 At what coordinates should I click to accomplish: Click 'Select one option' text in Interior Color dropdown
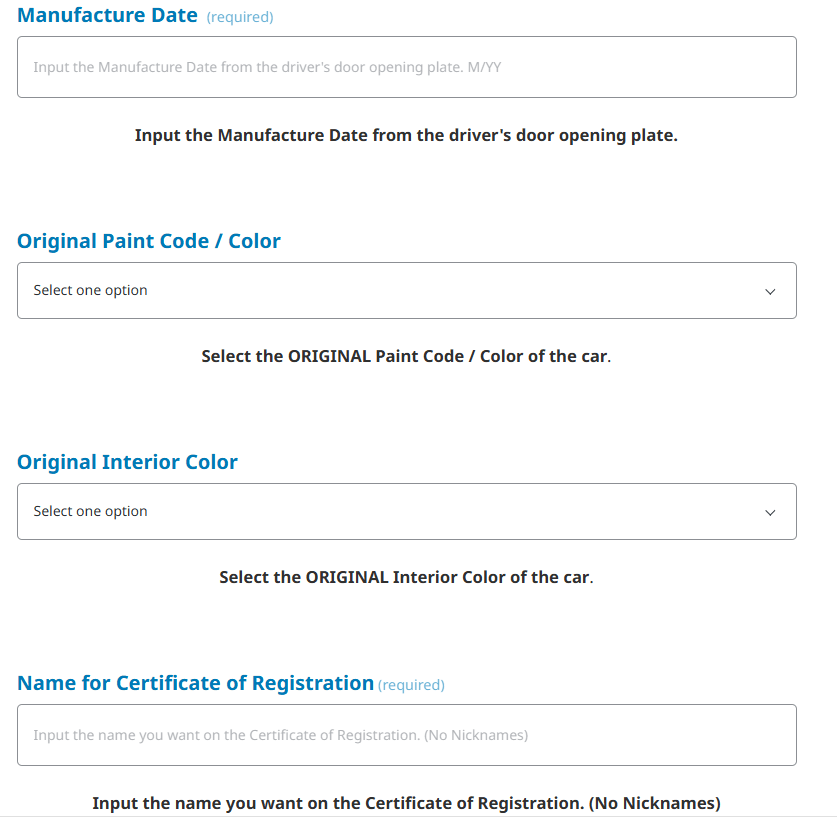pos(90,512)
